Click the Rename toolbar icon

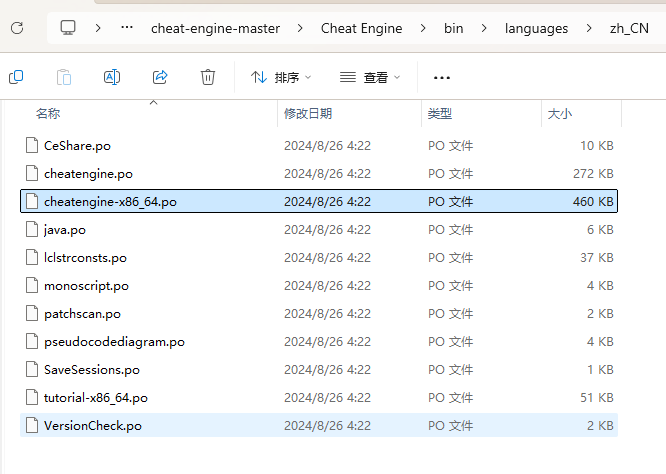click(112, 77)
